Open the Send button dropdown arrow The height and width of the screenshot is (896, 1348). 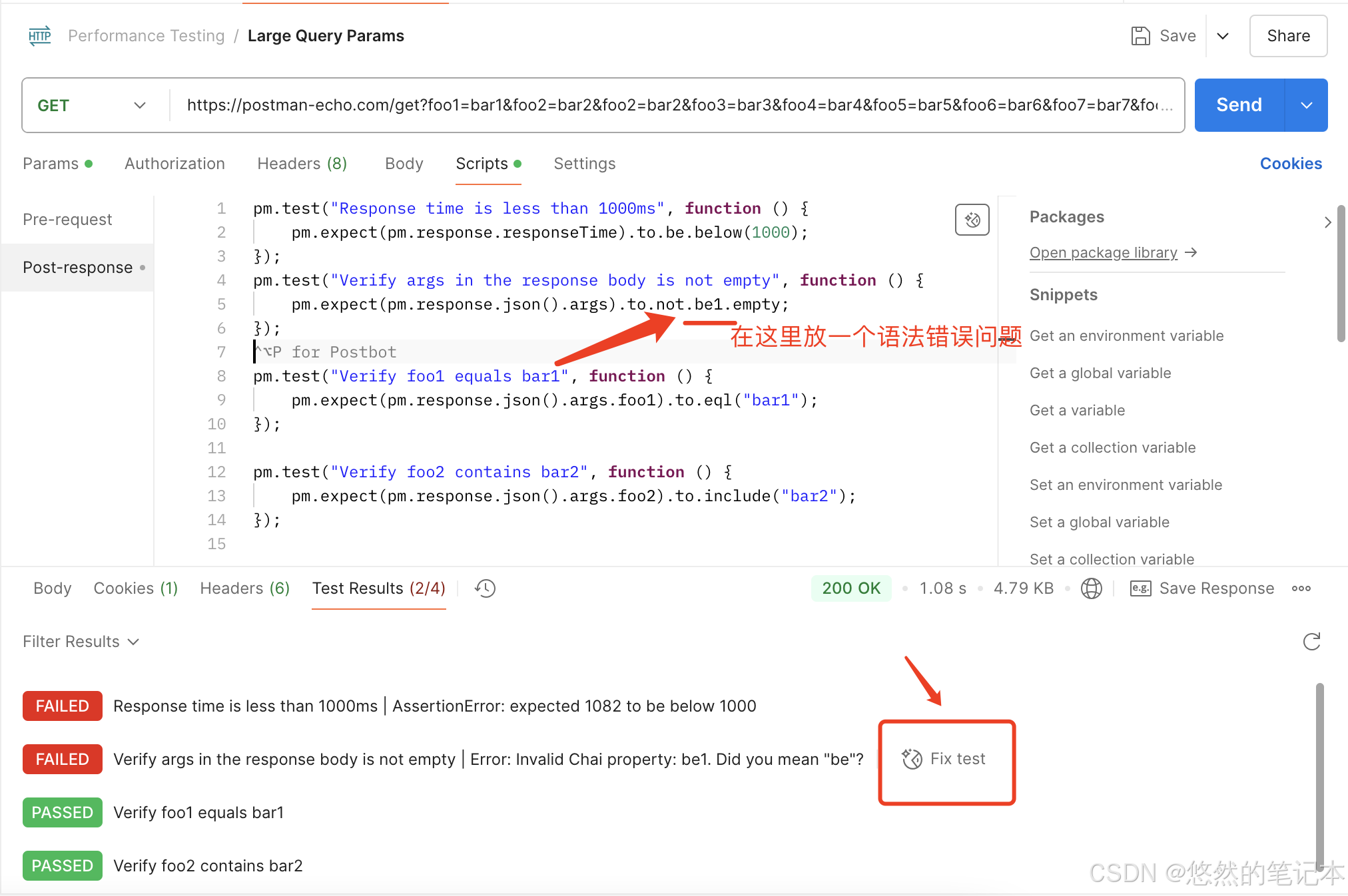[1306, 105]
